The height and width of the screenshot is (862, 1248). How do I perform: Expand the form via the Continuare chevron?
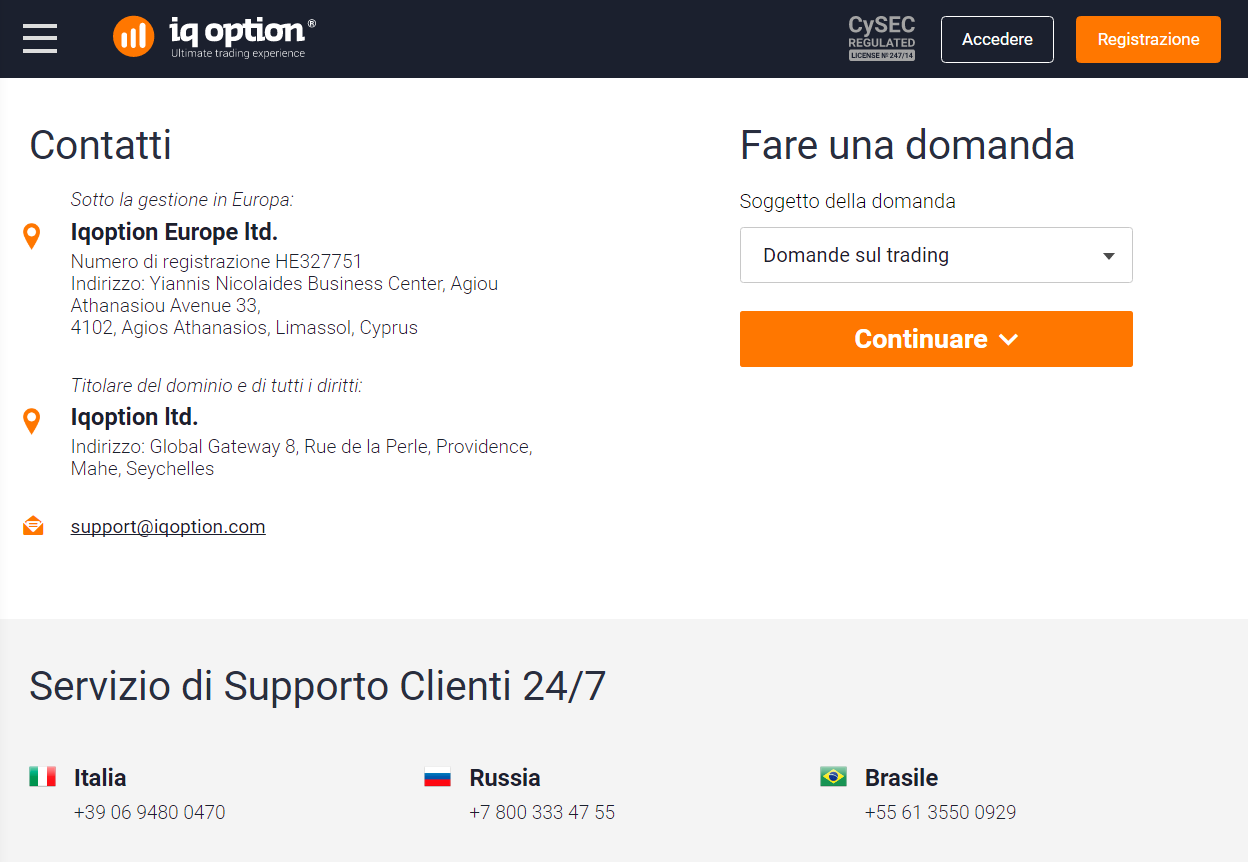pos(1008,339)
